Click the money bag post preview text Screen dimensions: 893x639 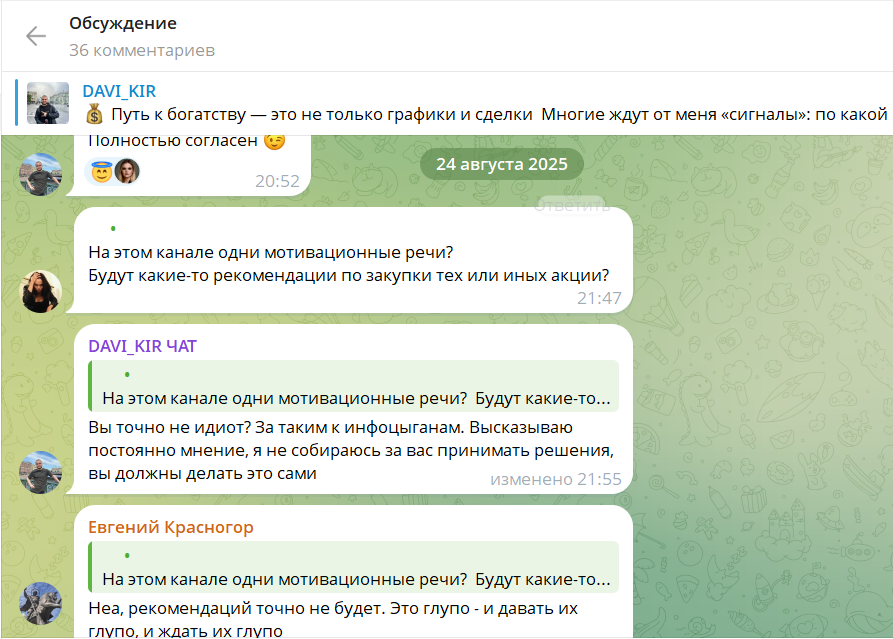(486, 114)
